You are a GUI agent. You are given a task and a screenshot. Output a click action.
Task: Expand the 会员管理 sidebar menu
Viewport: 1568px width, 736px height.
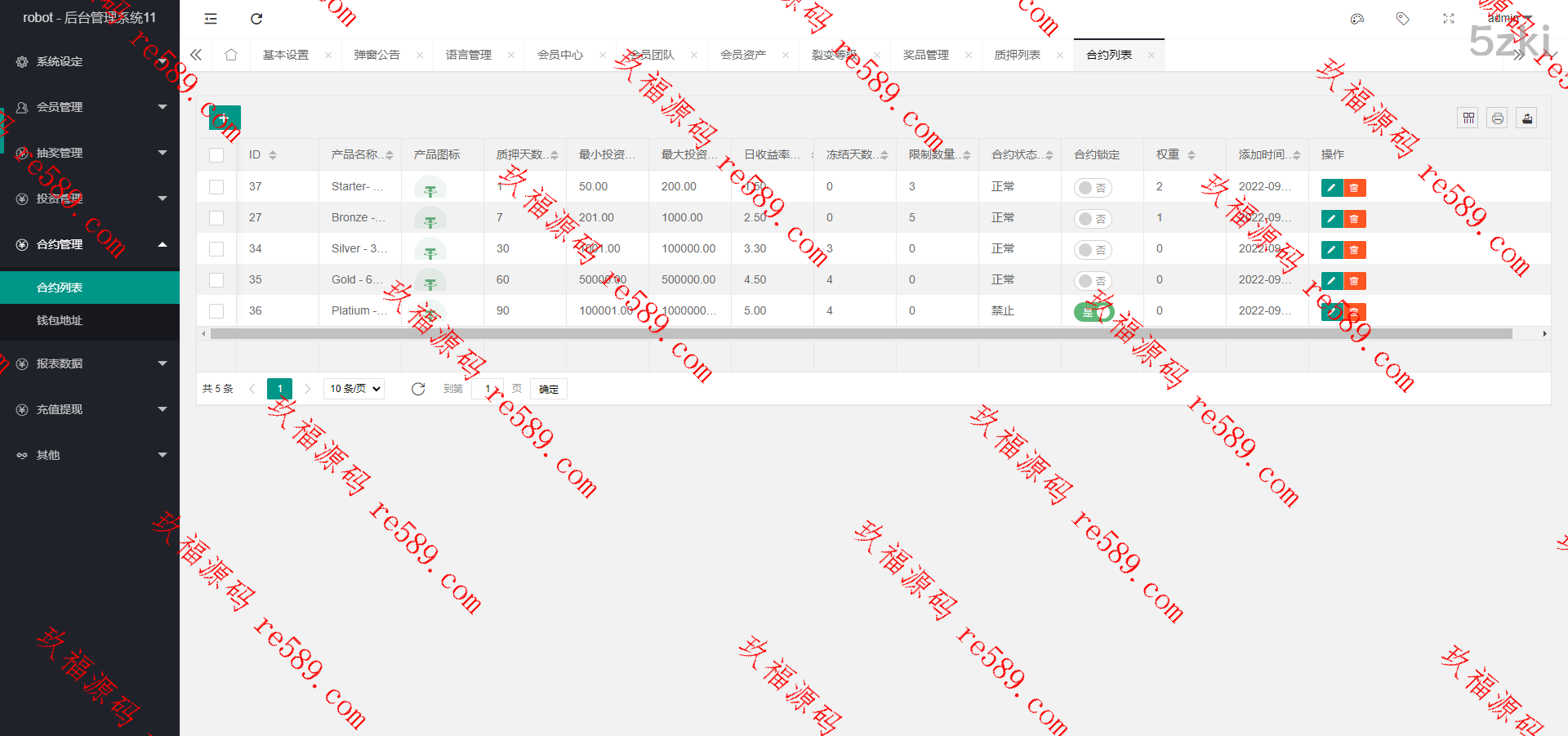[x=90, y=107]
